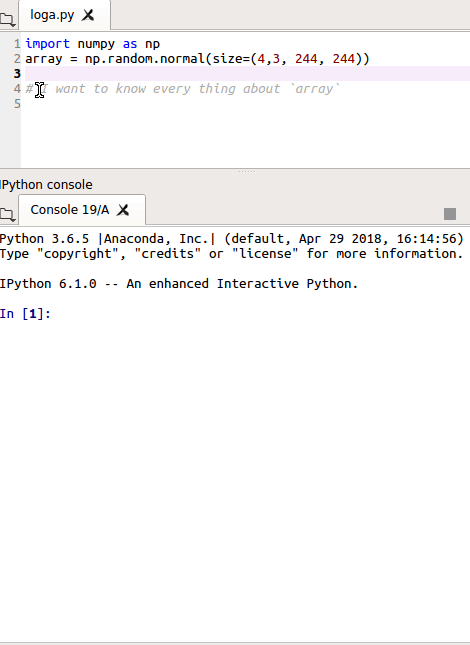The height and width of the screenshot is (645, 470).
Task: Close the Console 19/A tab
Action: pos(123,210)
